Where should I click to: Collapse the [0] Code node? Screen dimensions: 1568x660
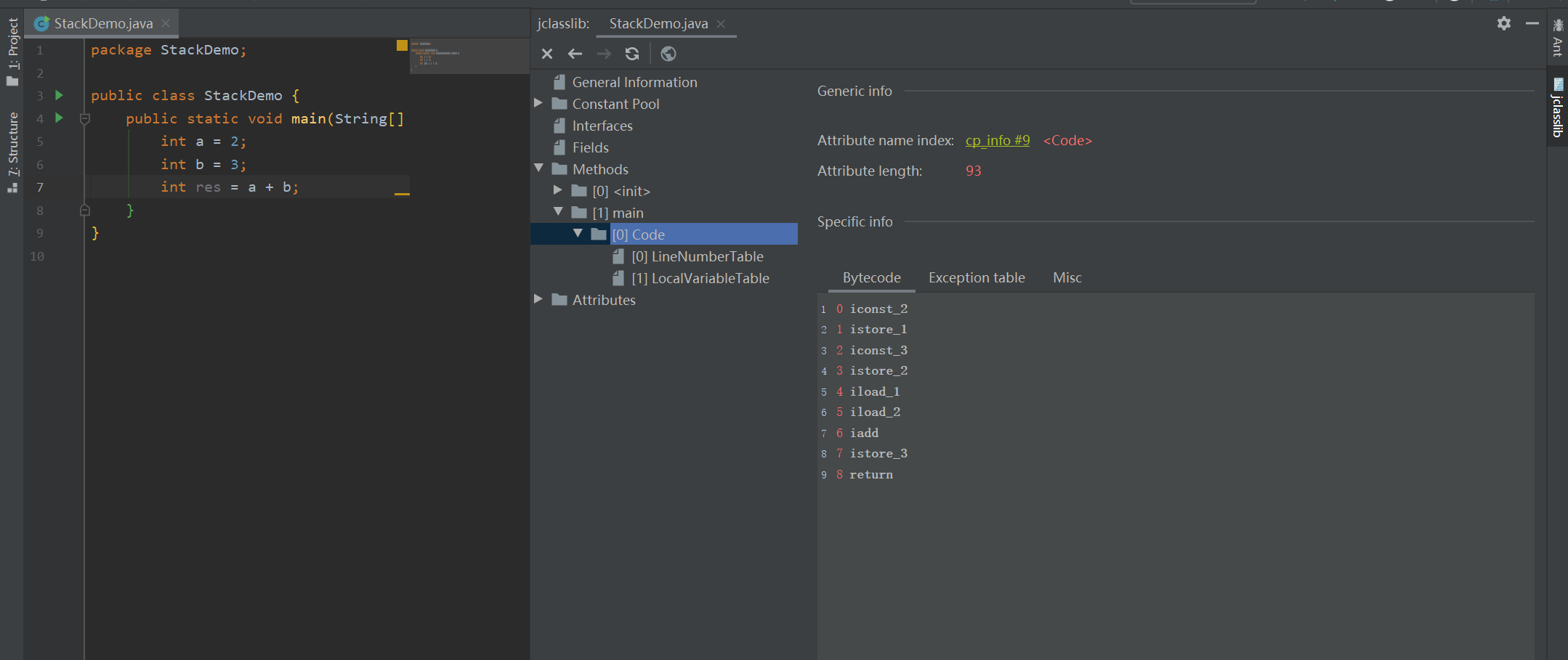coord(578,234)
